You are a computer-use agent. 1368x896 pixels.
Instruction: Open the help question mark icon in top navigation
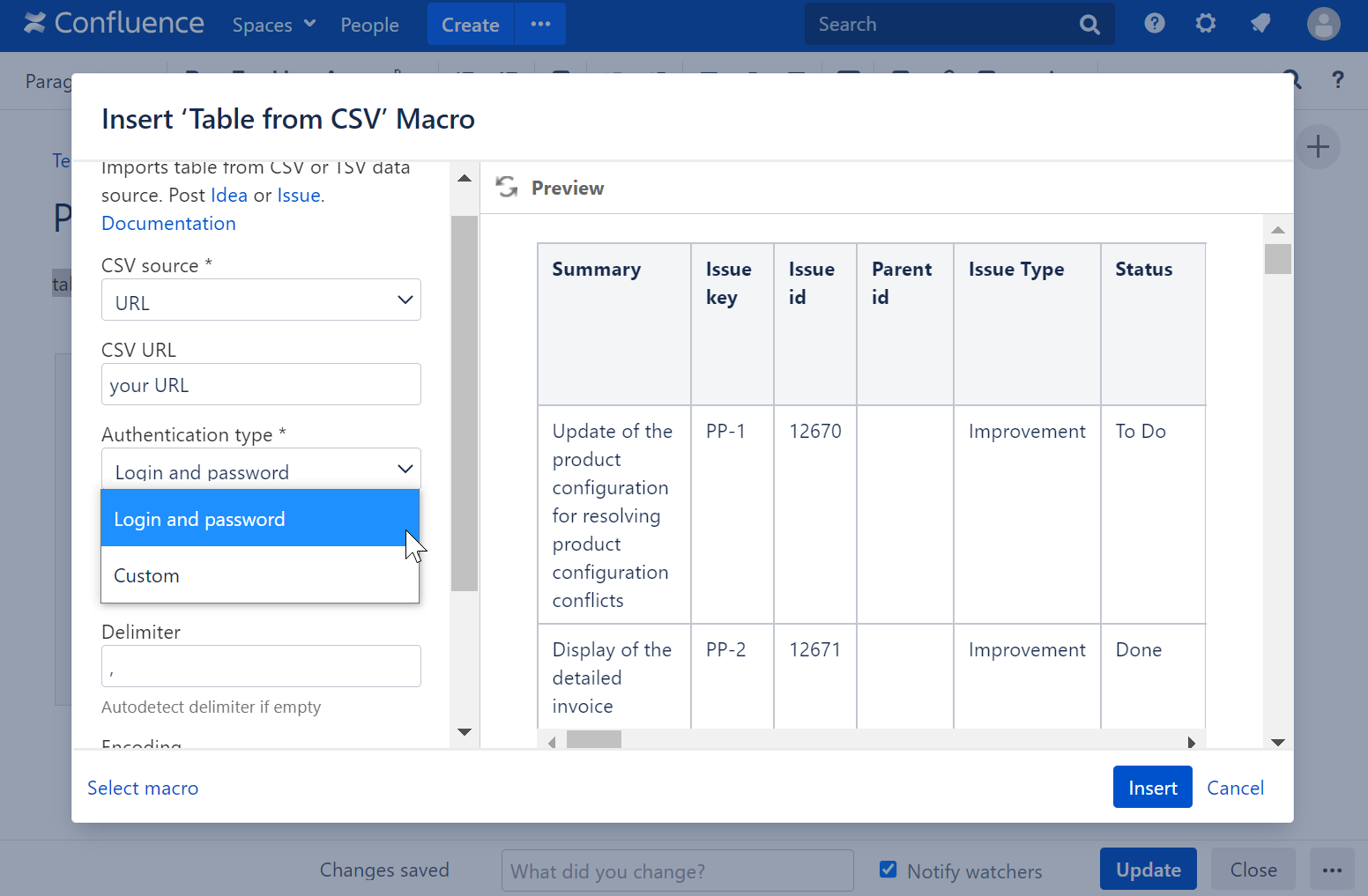click(1154, 24)
